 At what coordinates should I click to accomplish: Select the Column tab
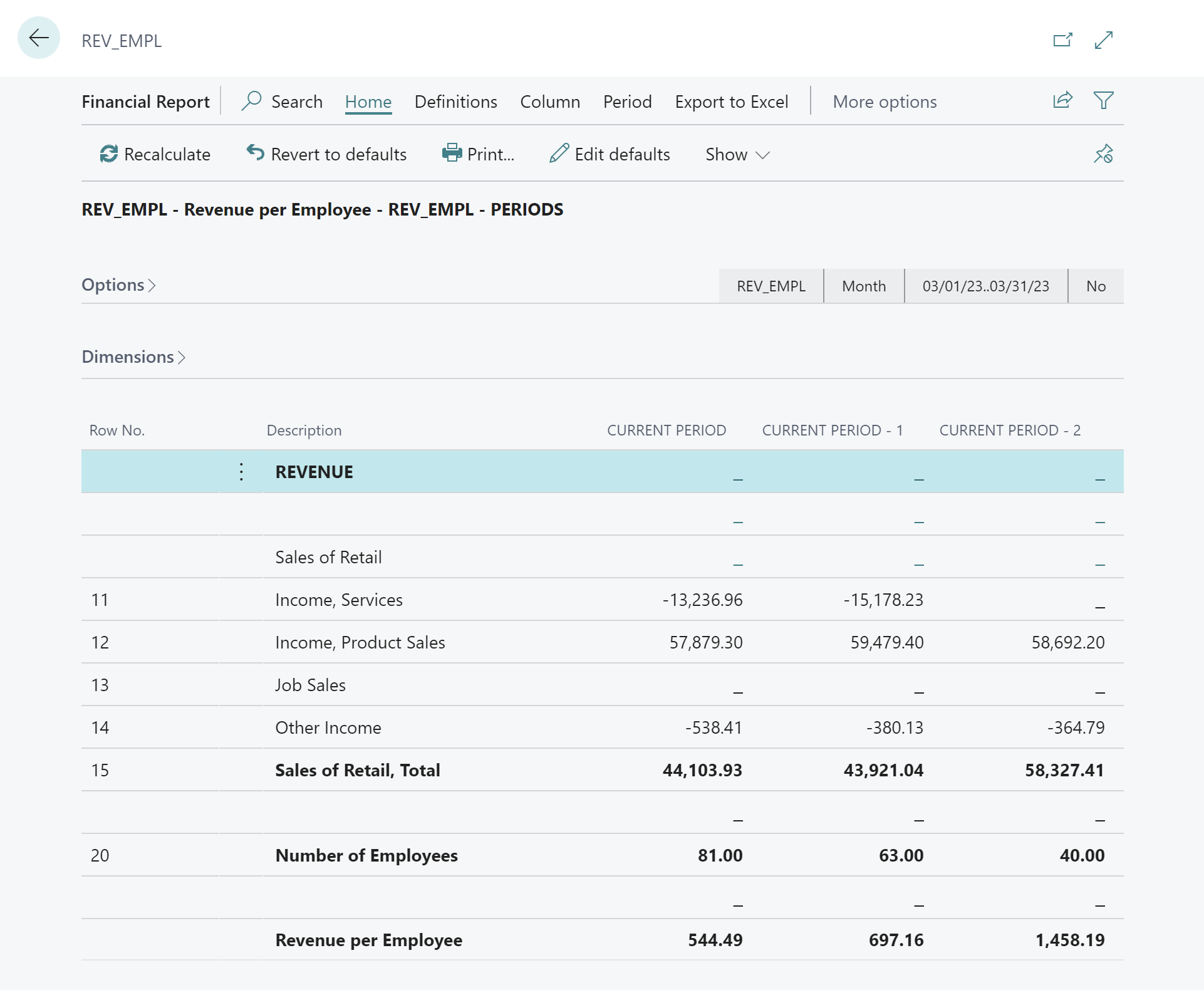[x=549, y=101]
